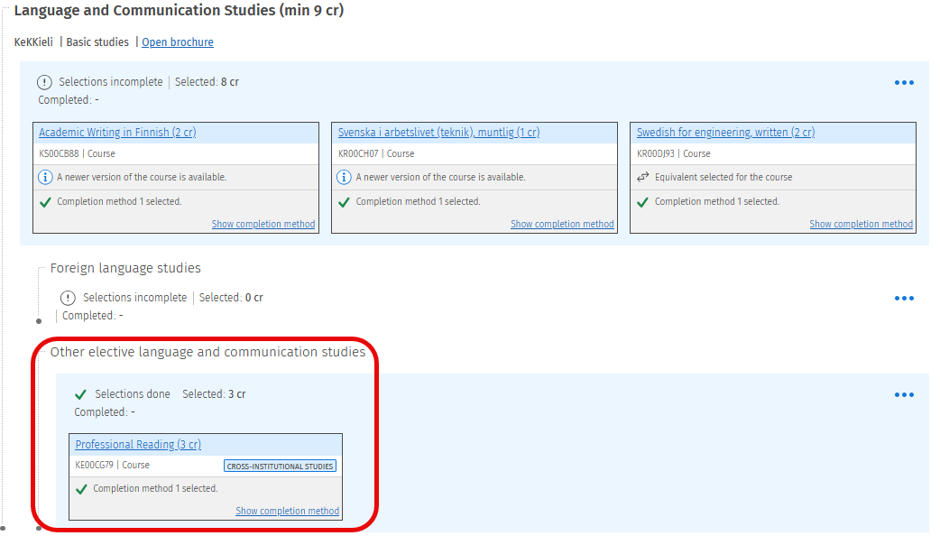This screenshot has height=545, width=940.
Task: Show completion method for Academic Writing in Finnish
Action: (263, 224)
